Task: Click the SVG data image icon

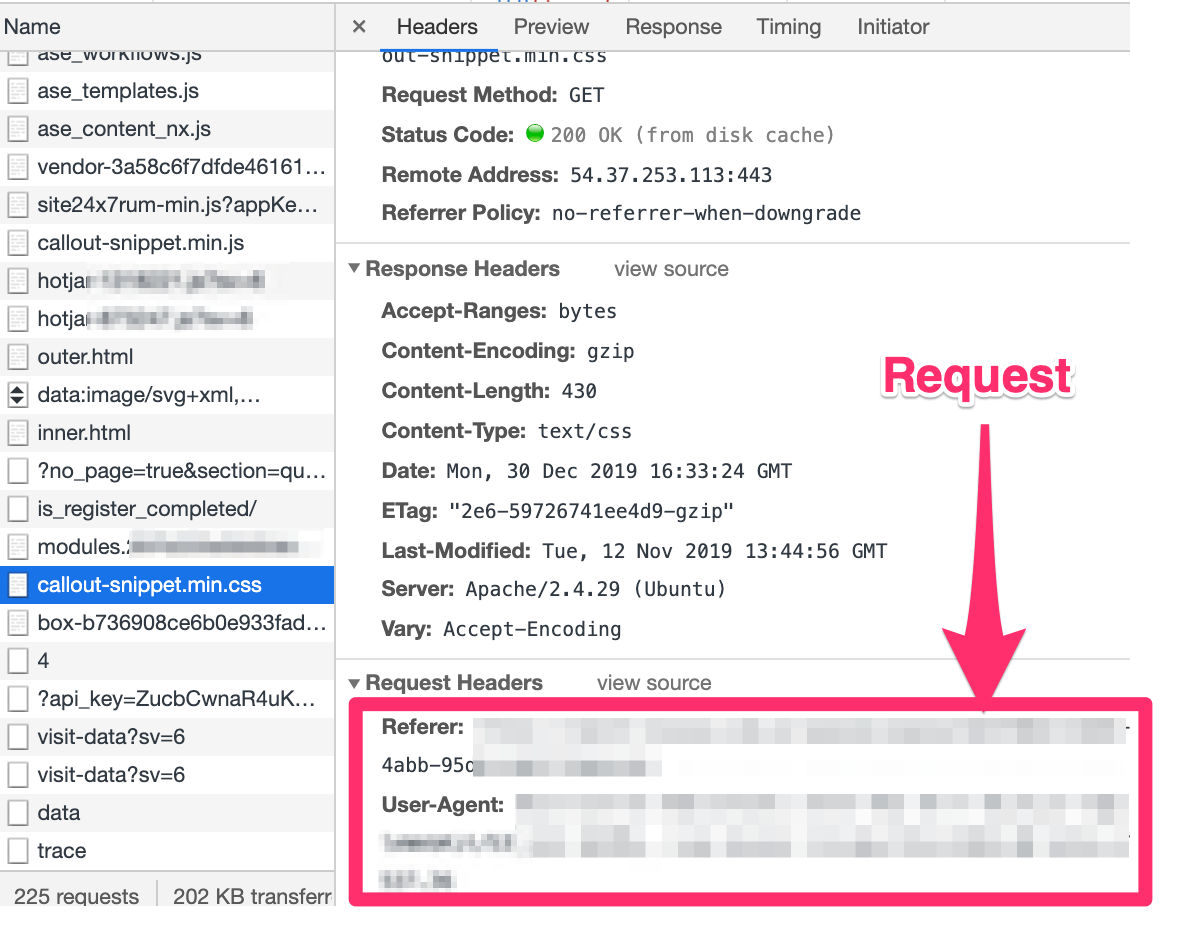Action: [17, 395]
